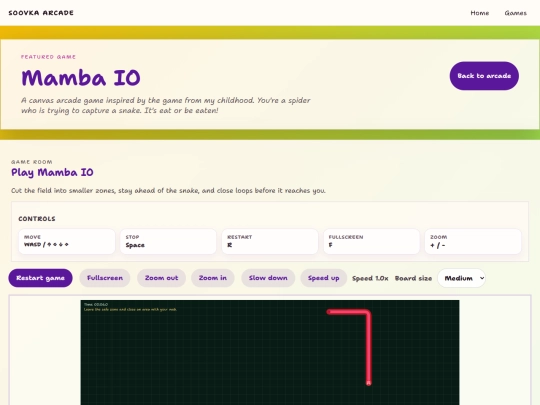The image size is (540, 405).
Task: Click the FEATURED GAME label
Action: [x=48, y=57]
